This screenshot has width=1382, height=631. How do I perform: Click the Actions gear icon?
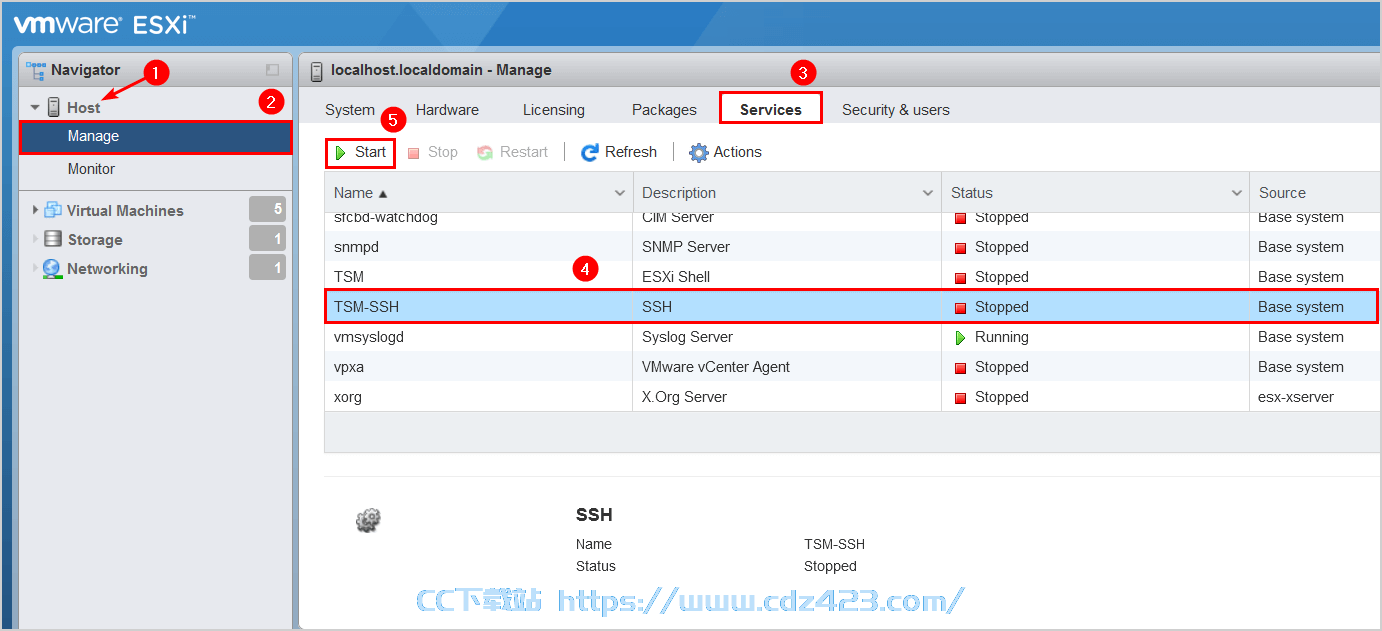(699, 152)
